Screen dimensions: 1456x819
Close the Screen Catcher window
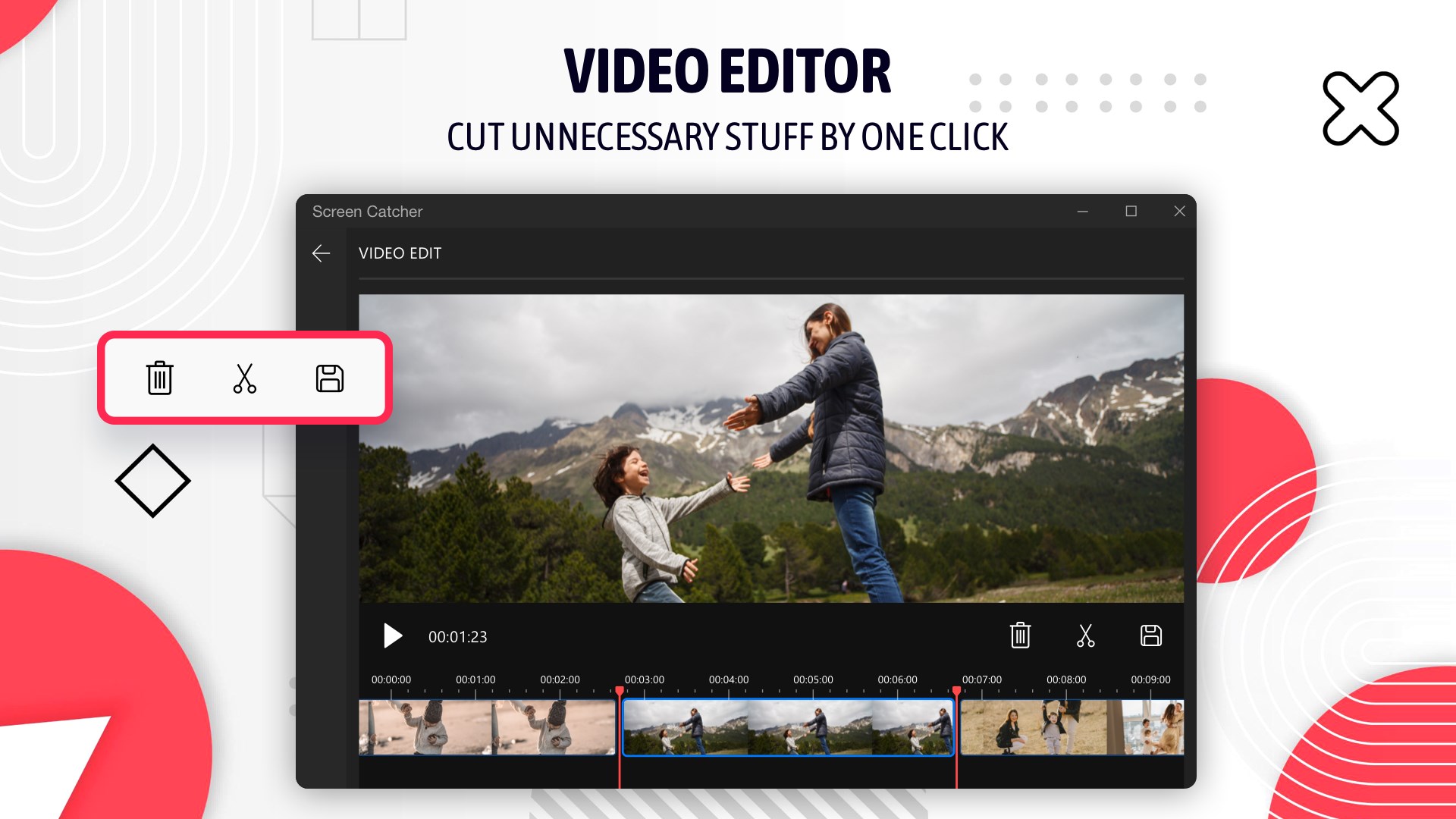[1179, 212]
